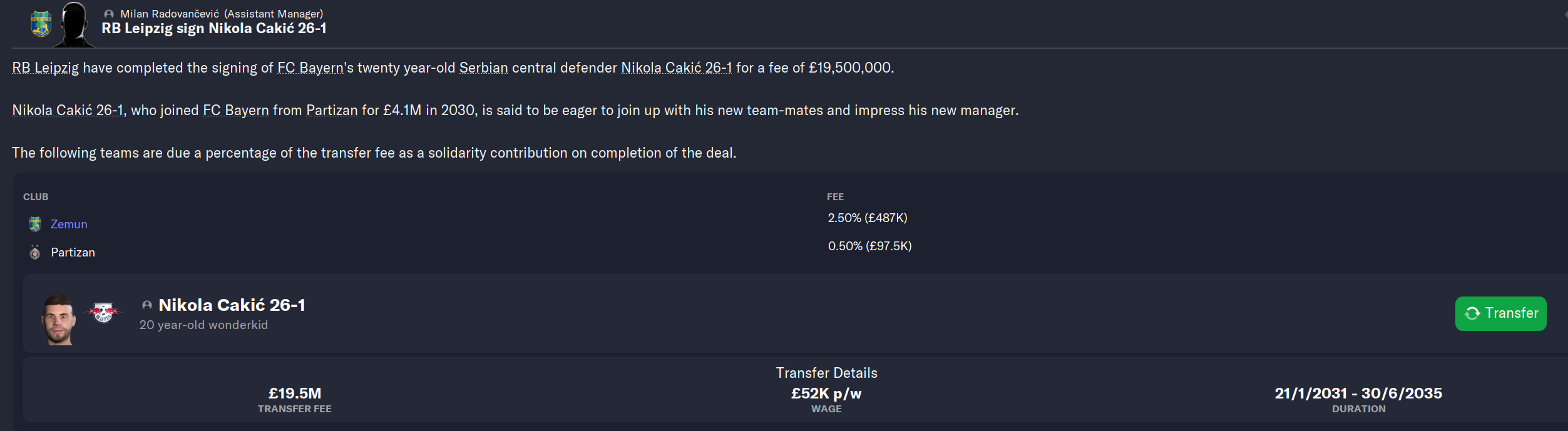
Task: Click the Serbian nationality link
Action: (483, 68)
